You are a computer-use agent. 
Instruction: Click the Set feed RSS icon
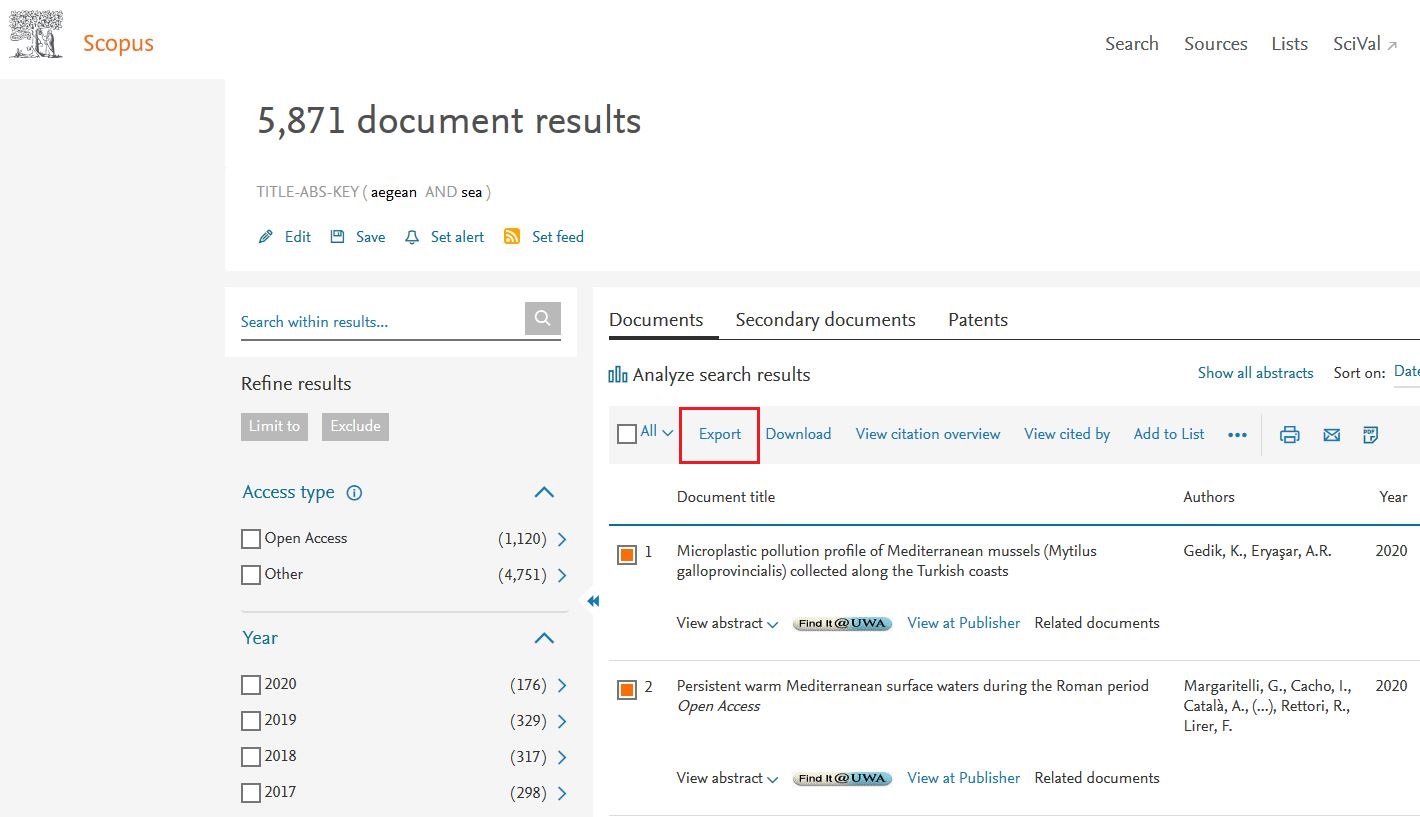[512, 236]
